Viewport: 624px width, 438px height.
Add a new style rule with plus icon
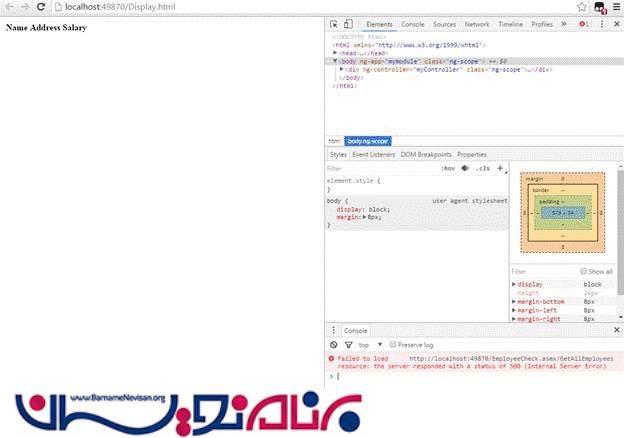[x=499, y=169]
